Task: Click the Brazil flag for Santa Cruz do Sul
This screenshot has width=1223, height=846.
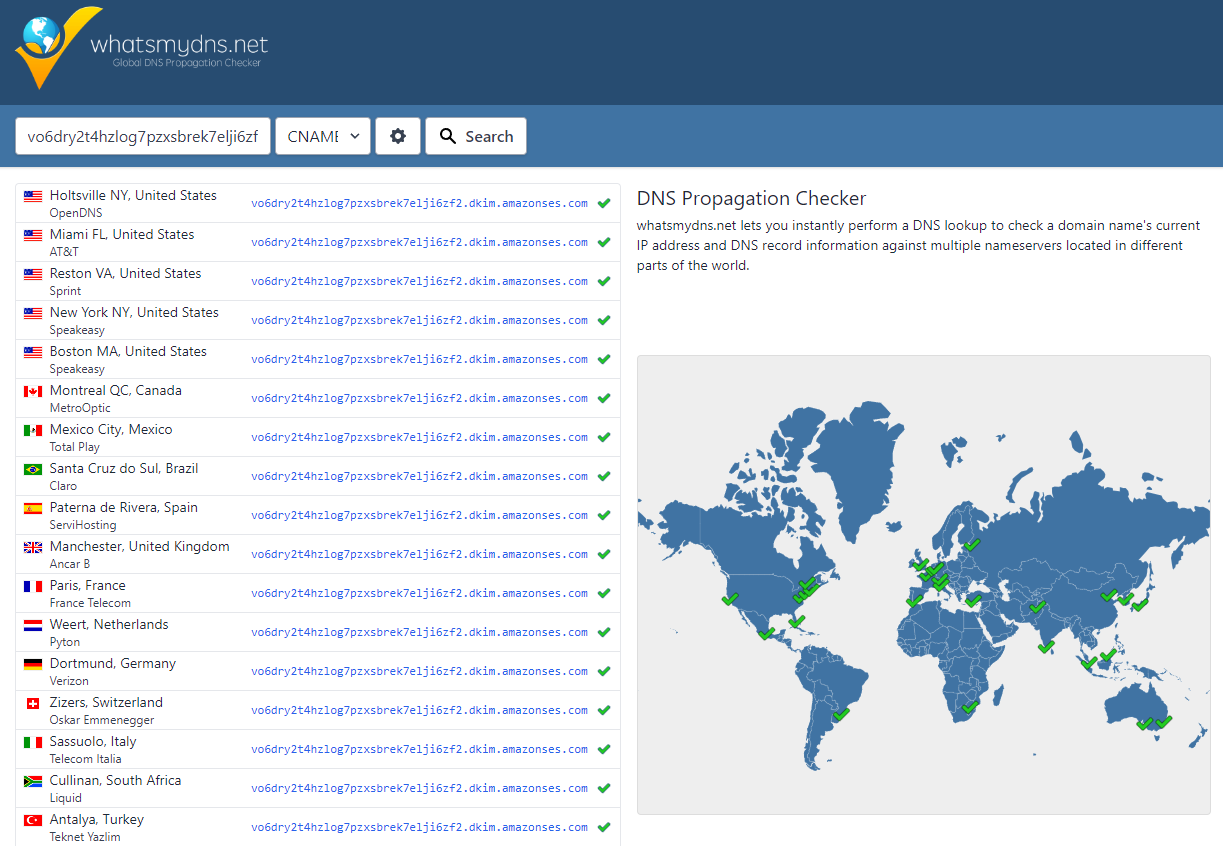Action: click(33, 469)
